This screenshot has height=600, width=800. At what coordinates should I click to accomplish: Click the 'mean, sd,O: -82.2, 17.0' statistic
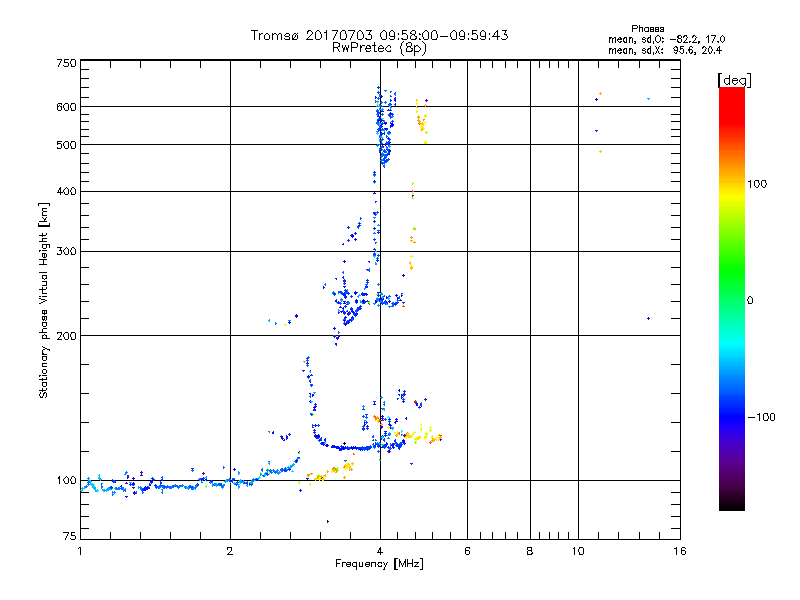pyautogui.click(x=666, y=39)
